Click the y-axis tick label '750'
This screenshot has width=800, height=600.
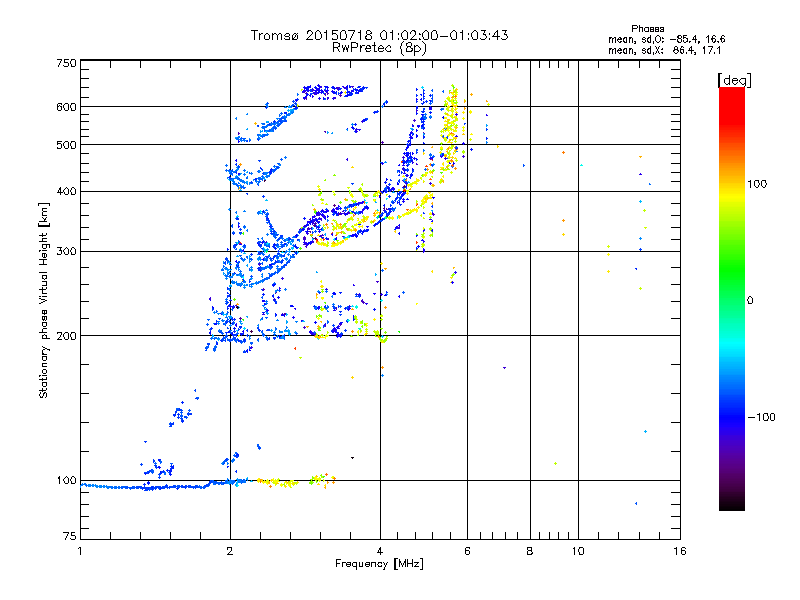(x=66, y=63)
